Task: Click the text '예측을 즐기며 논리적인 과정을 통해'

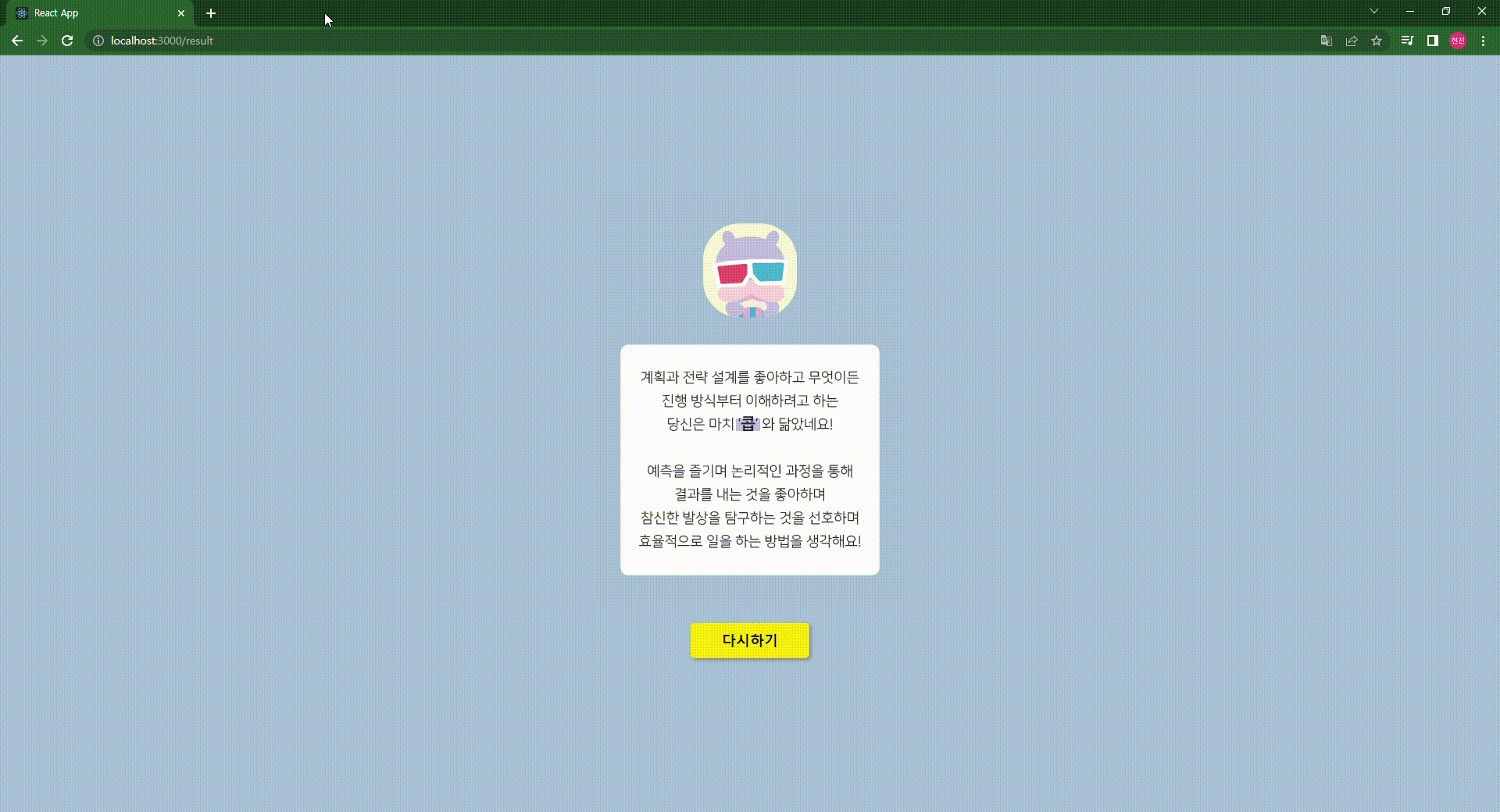Action: pyautogui.click(x=750, y=471)
